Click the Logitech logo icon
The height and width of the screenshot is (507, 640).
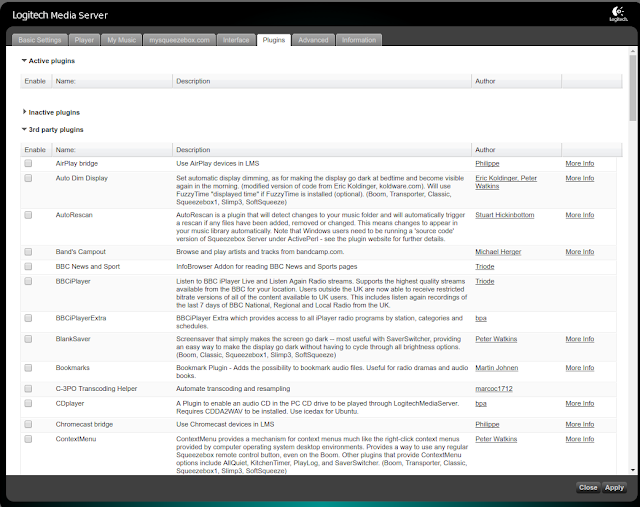point(618,14)
